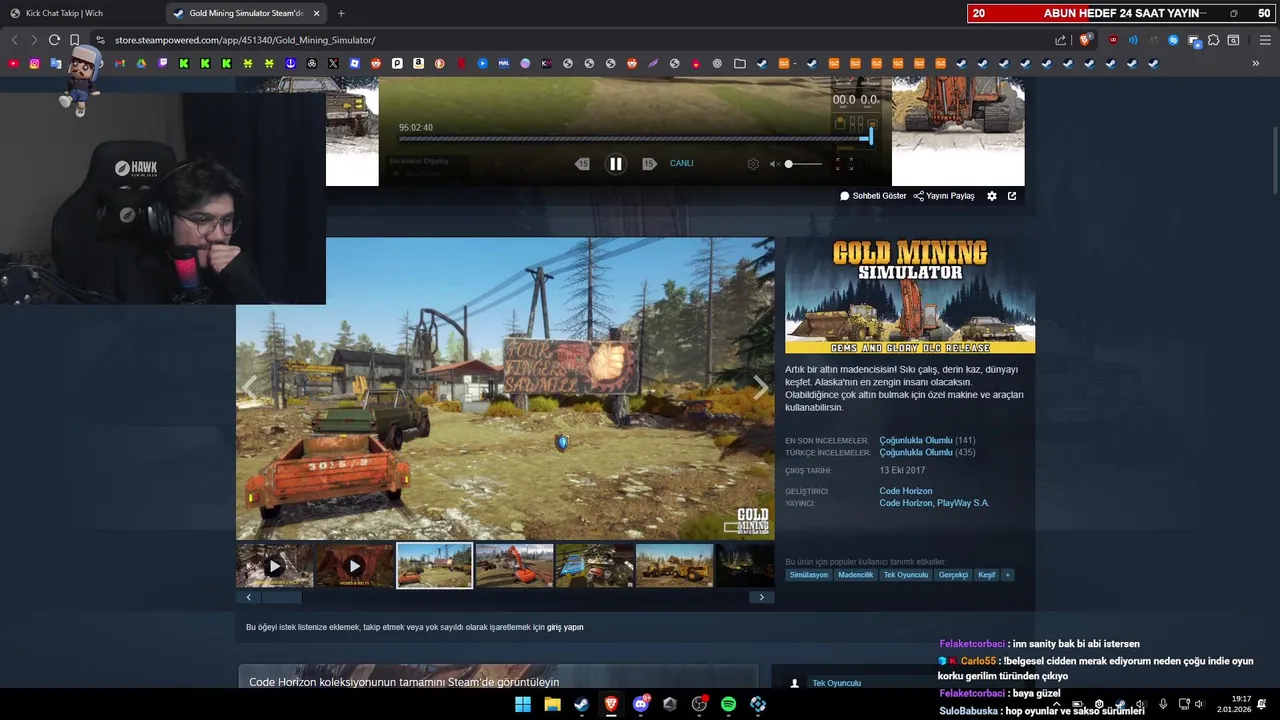Pause the Steam broadcast video

coord(616,164)
